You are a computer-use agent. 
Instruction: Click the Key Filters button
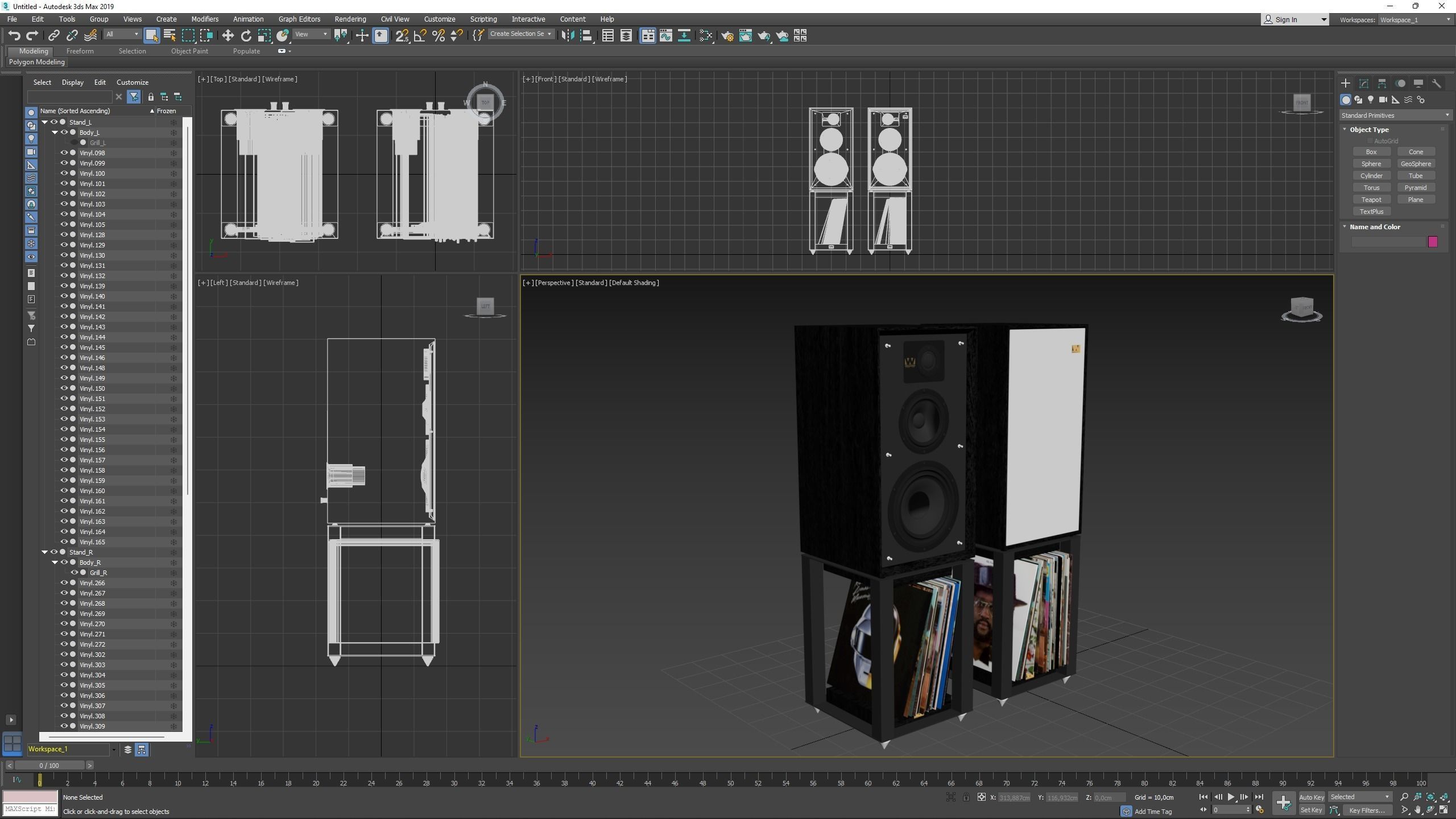click(1366, 810)
